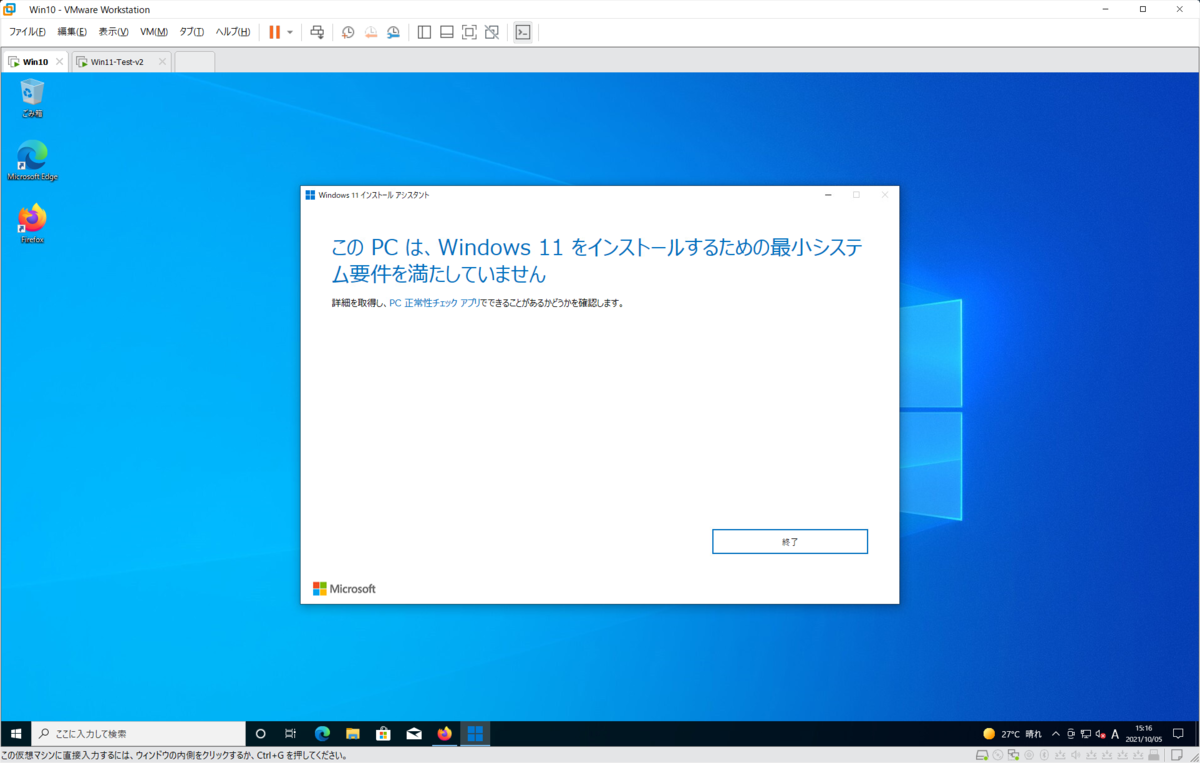Pause the virtual machine with the orange button
Image resolution: width=1200 pixels, height=763 pixels.
pos(274,32)
